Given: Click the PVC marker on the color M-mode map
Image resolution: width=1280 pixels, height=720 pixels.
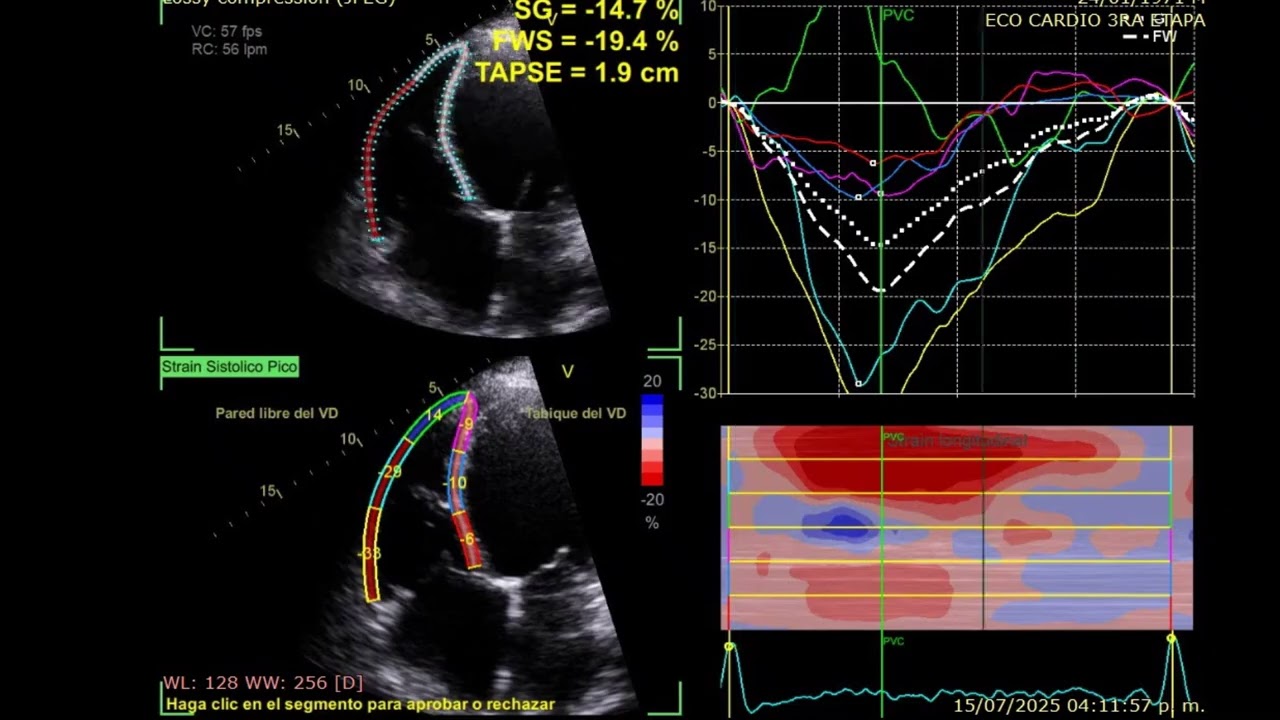Looking at the screenshot, I should pos(893,437).
